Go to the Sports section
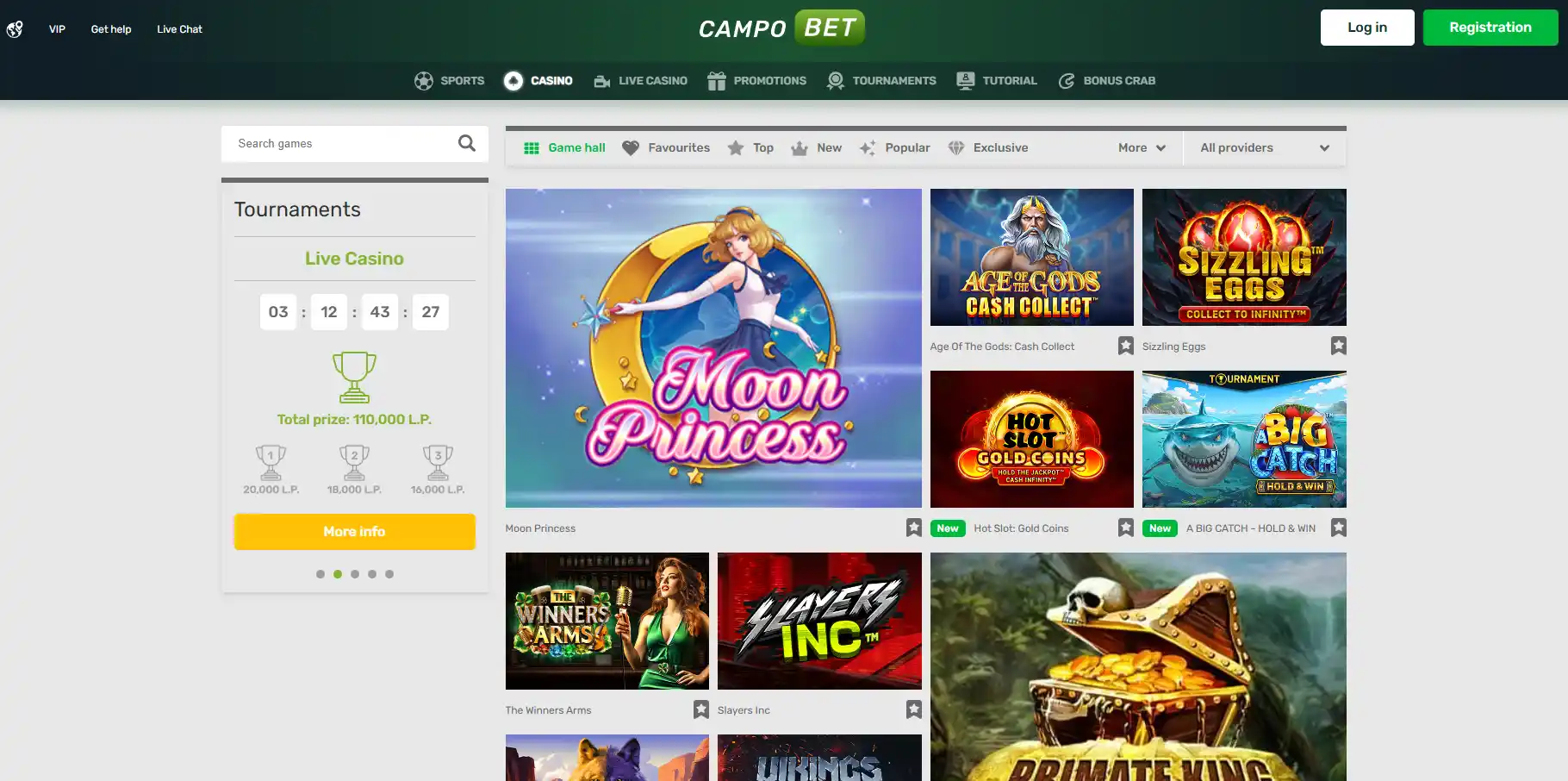This screenshot has width=1568, height=781. tap(450, 81)
